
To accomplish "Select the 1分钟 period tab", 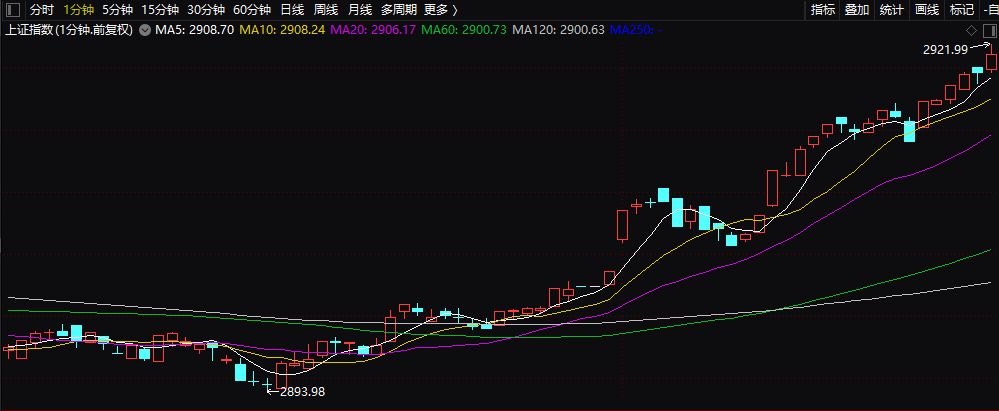I will (80, 10).
